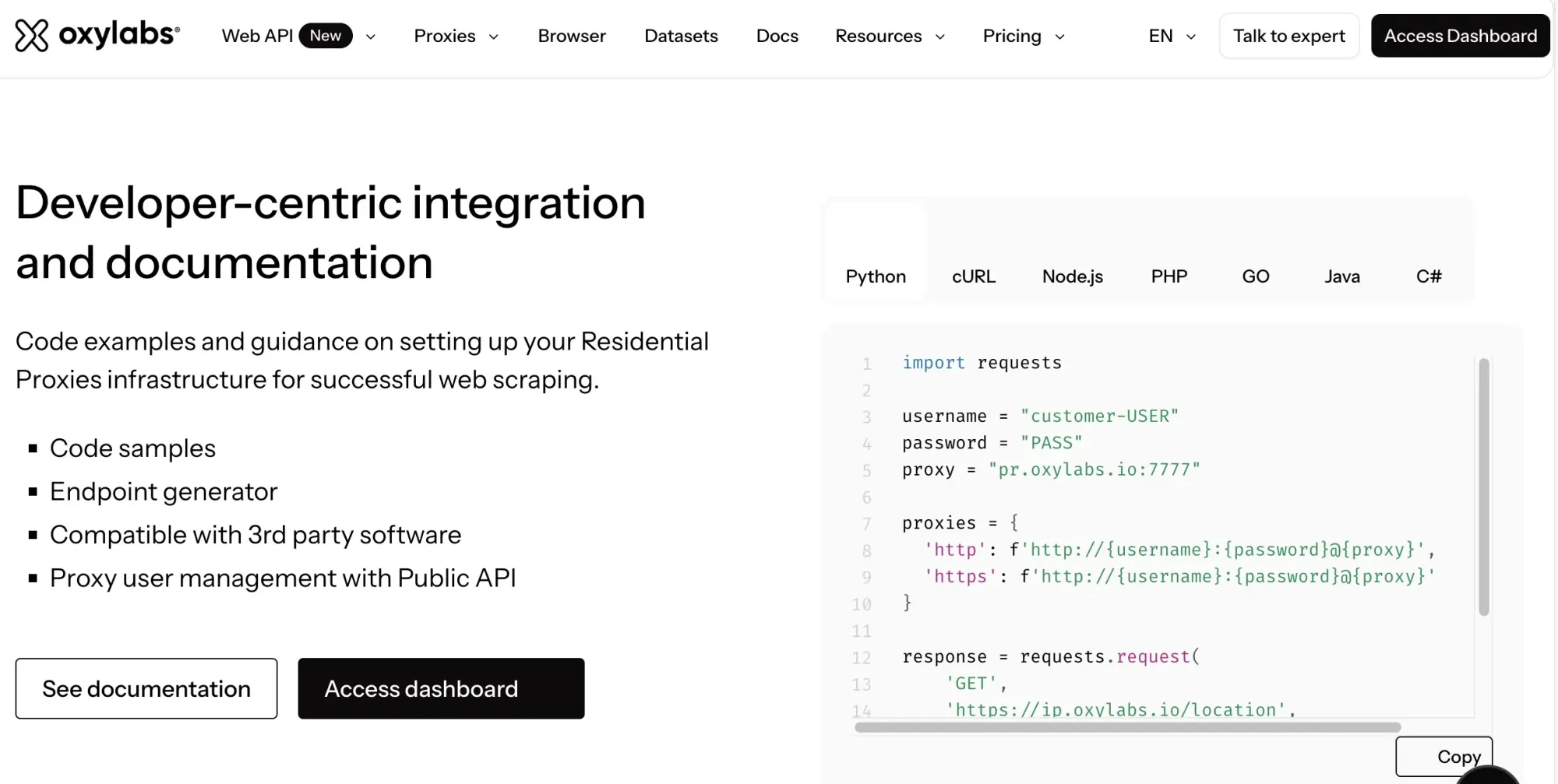The width and height of the screenshot is (1558, 784).
Task: Expand the Resources menu chevron
Action: pos(940,37)
